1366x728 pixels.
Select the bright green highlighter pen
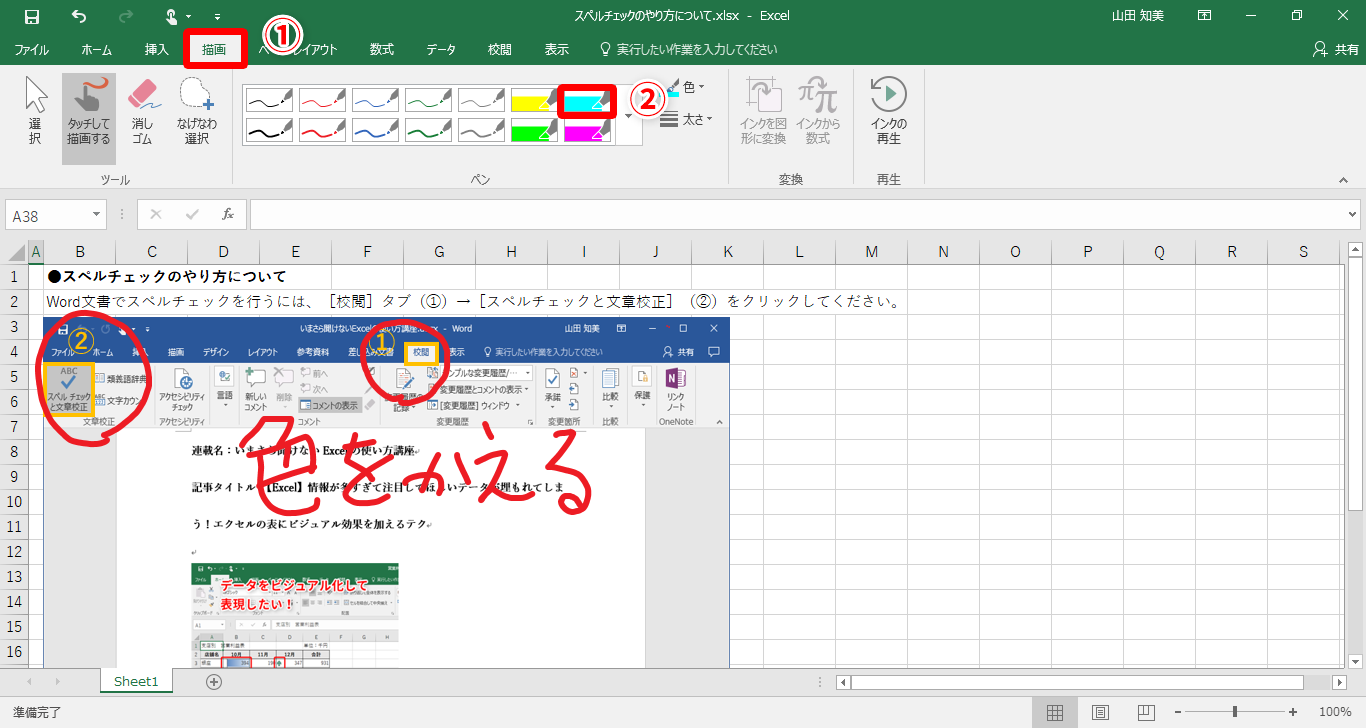pos(535,130)
